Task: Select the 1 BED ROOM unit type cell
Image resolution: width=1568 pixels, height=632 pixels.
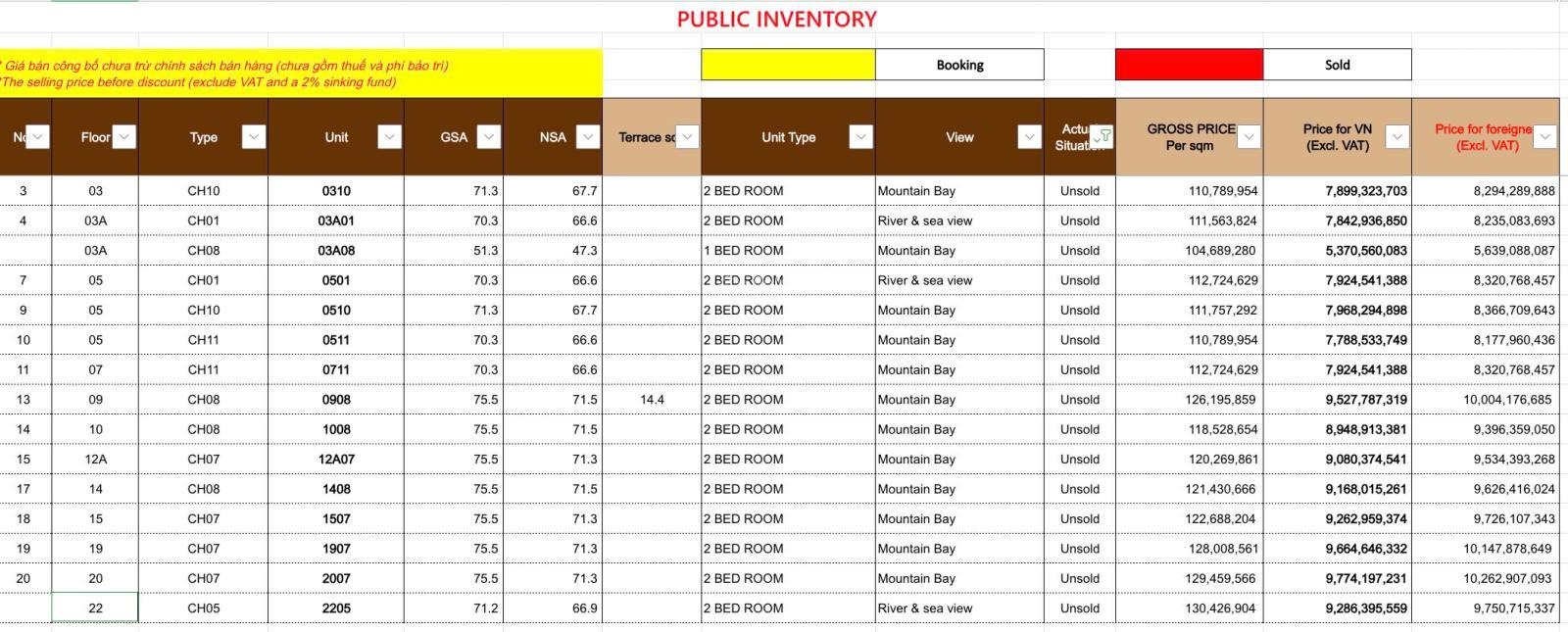Action: [x=788, y=251]
